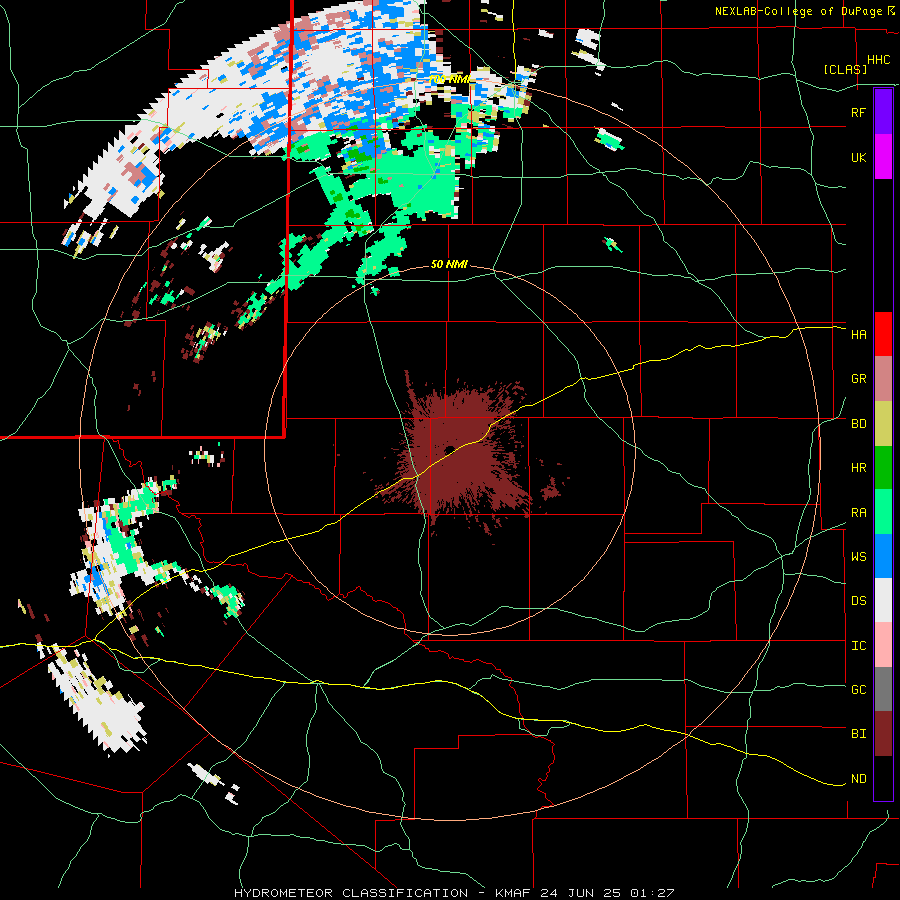This screenshot has width=900, height=900.
Task: Click the 'HA' legend label
Action: pyautogui.click(x=858, y=334)
